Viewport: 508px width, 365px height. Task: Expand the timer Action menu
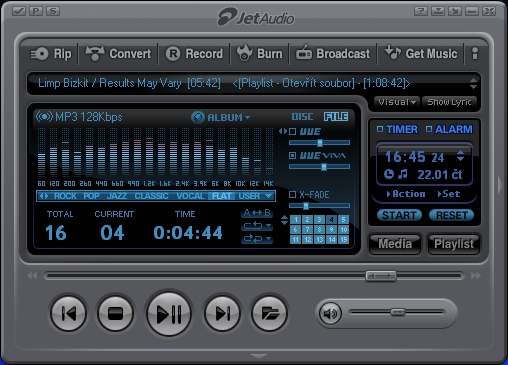[x=406, y=194]
